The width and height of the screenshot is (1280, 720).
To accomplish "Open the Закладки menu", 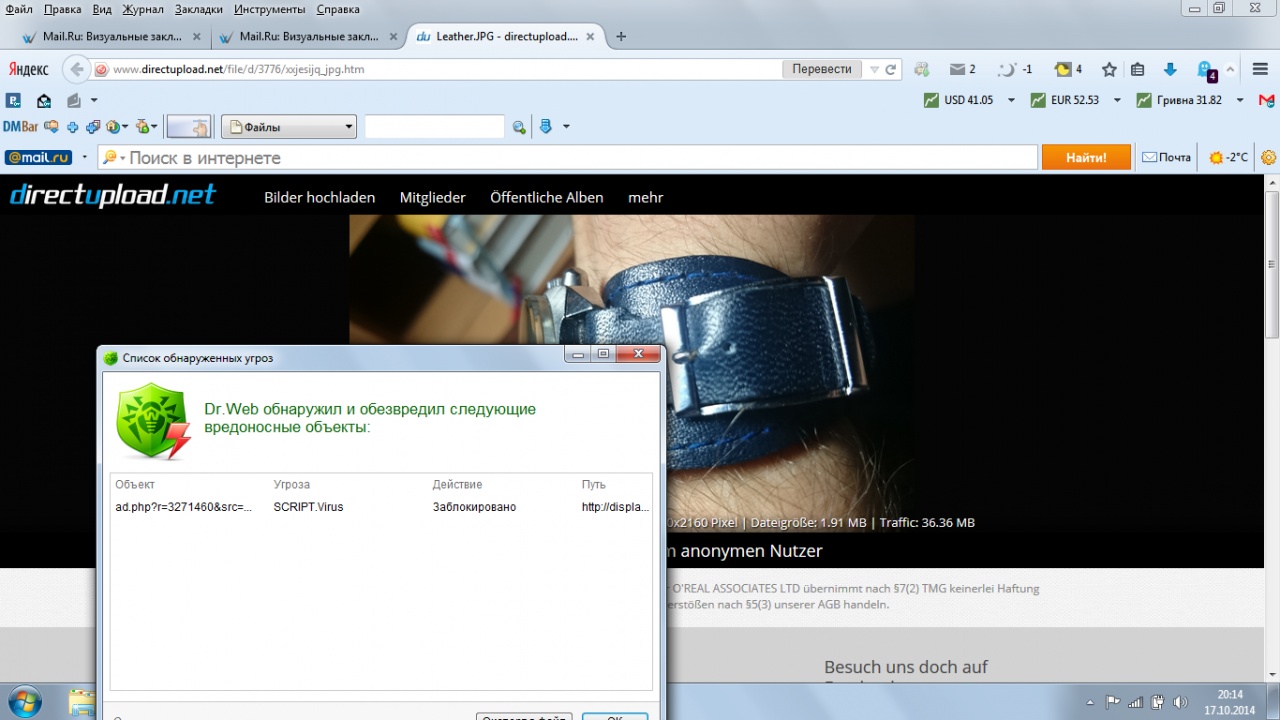I will pyautogui.click(x=199, y=9).
